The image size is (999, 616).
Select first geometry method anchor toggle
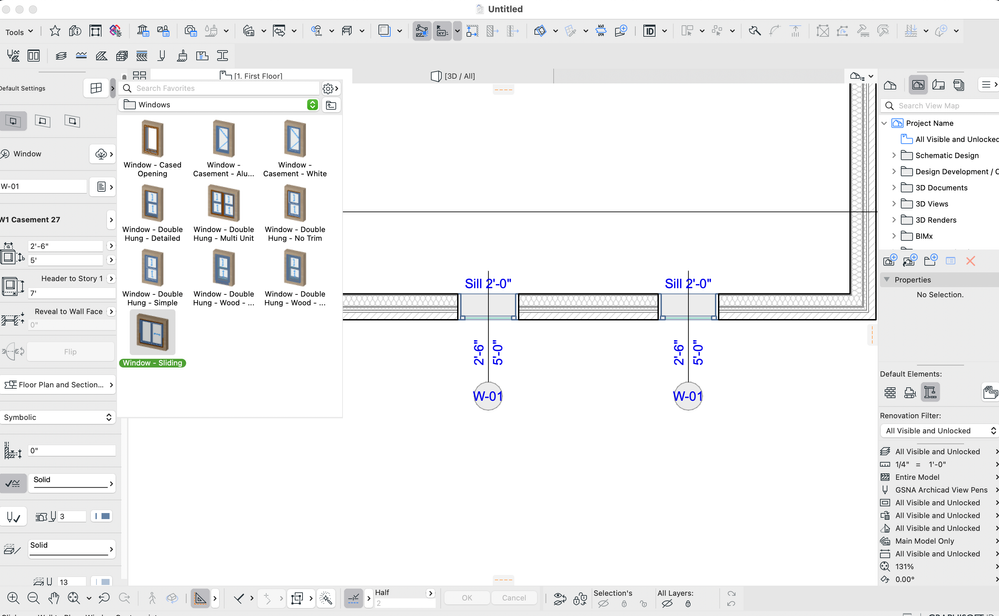click(13, 121)
